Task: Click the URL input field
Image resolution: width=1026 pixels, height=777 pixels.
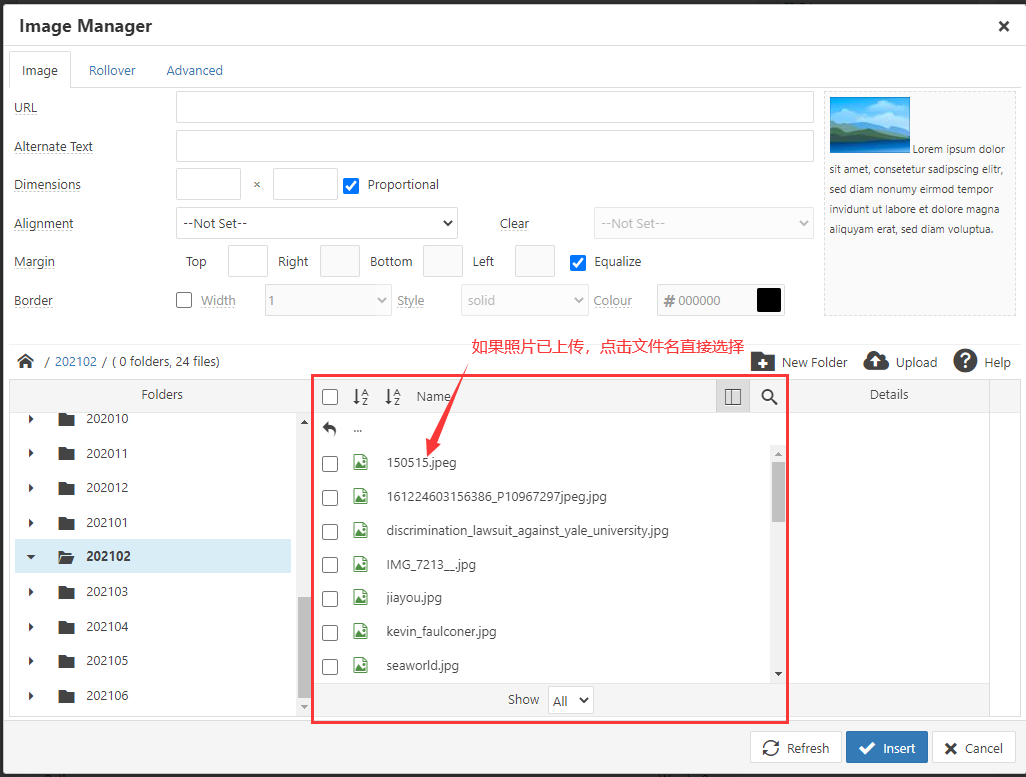Action: (494, 108)
